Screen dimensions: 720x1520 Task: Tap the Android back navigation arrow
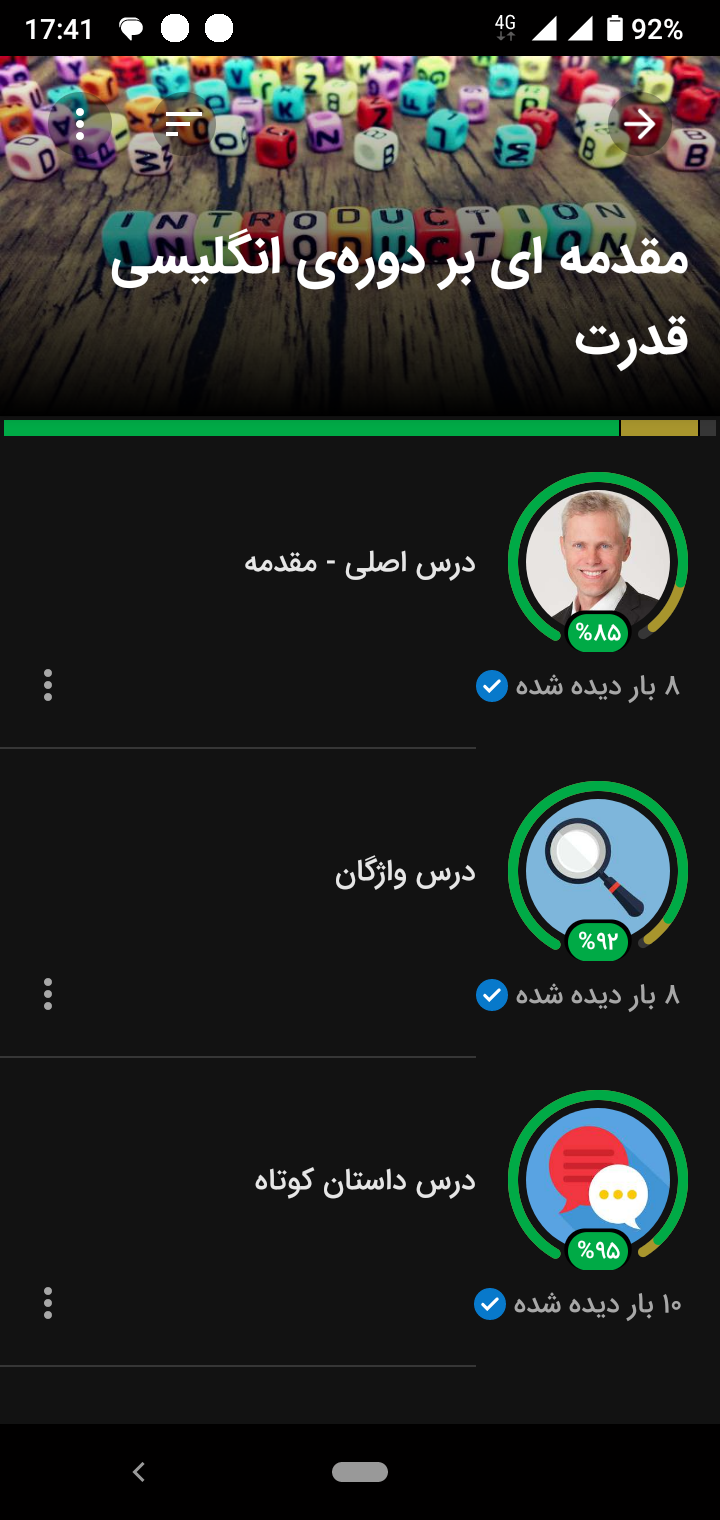[x=139, y=1471]
